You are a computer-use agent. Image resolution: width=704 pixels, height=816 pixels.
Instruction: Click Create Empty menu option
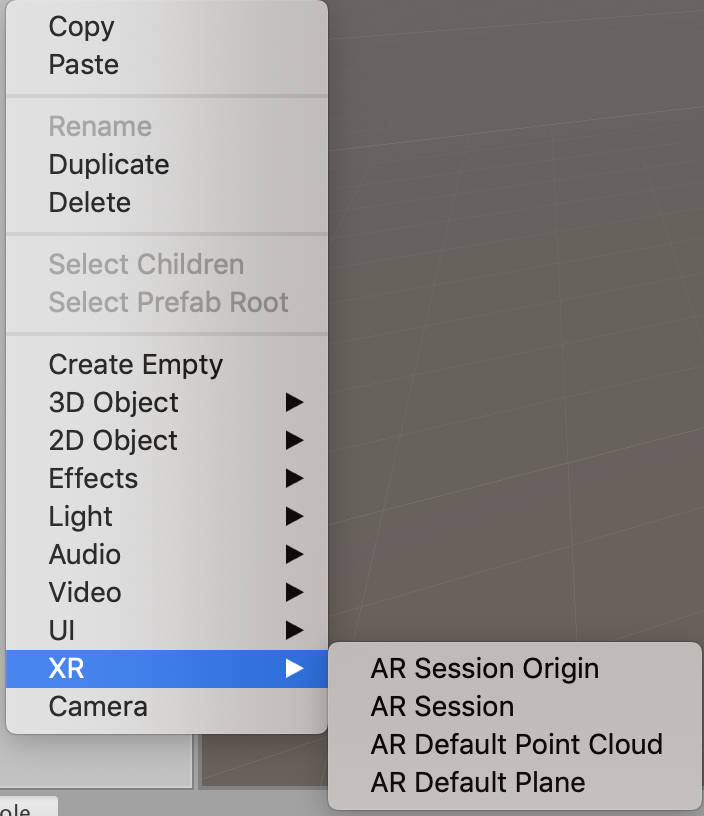pos(136,365)
